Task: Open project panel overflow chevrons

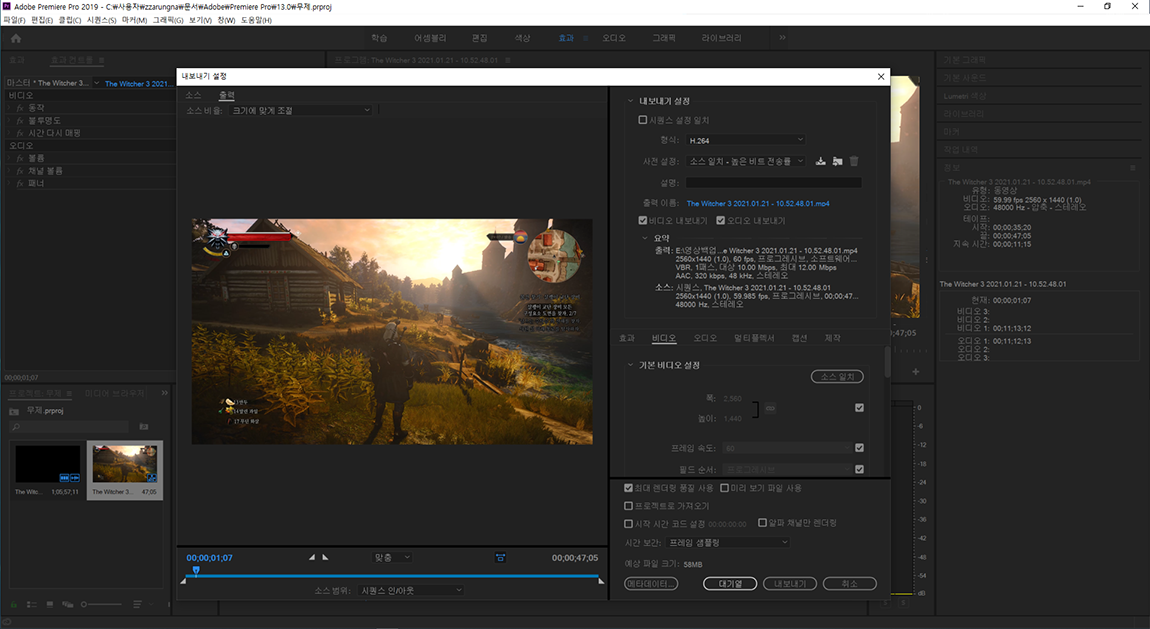Action: (164, 394)
